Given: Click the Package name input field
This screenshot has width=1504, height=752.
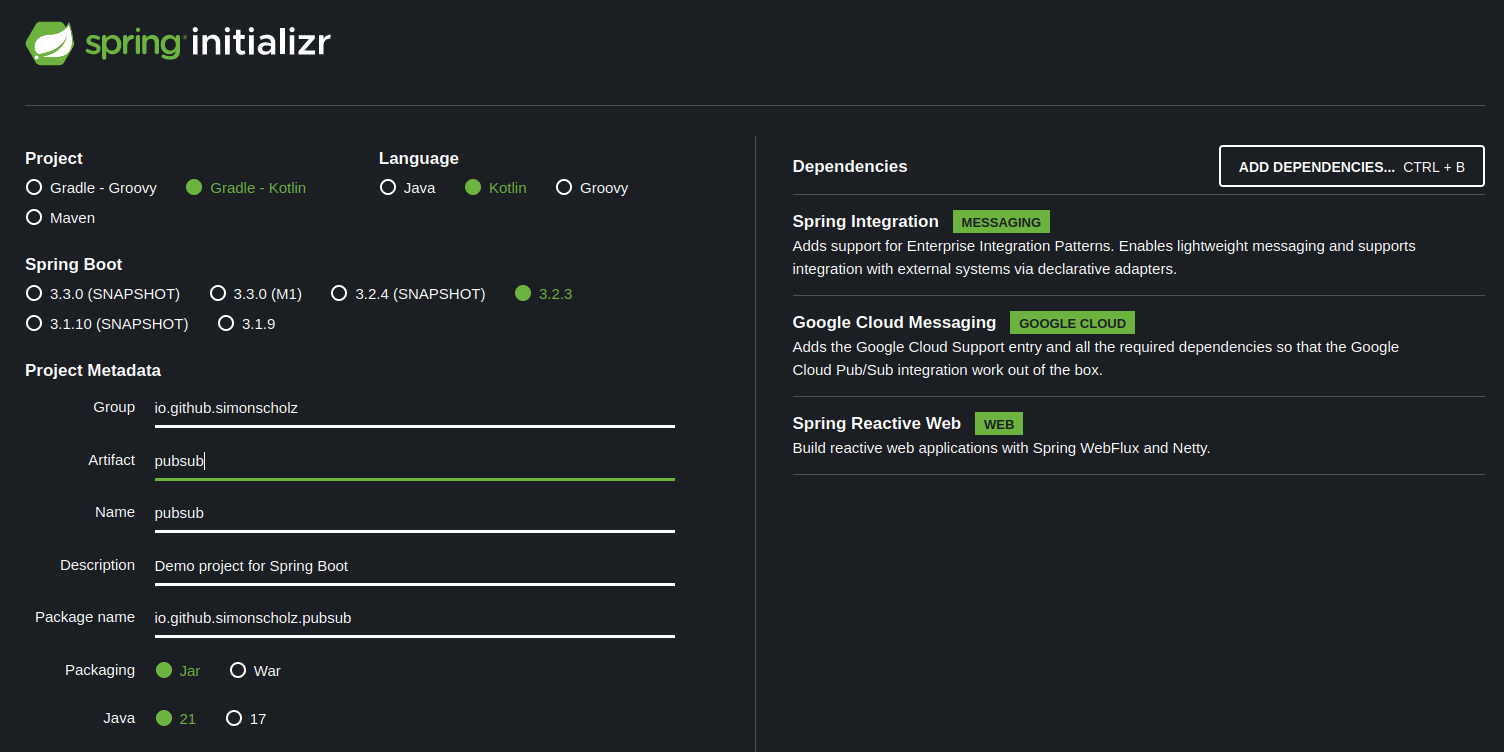Looking at the screenshot, I should coord(415,619).
